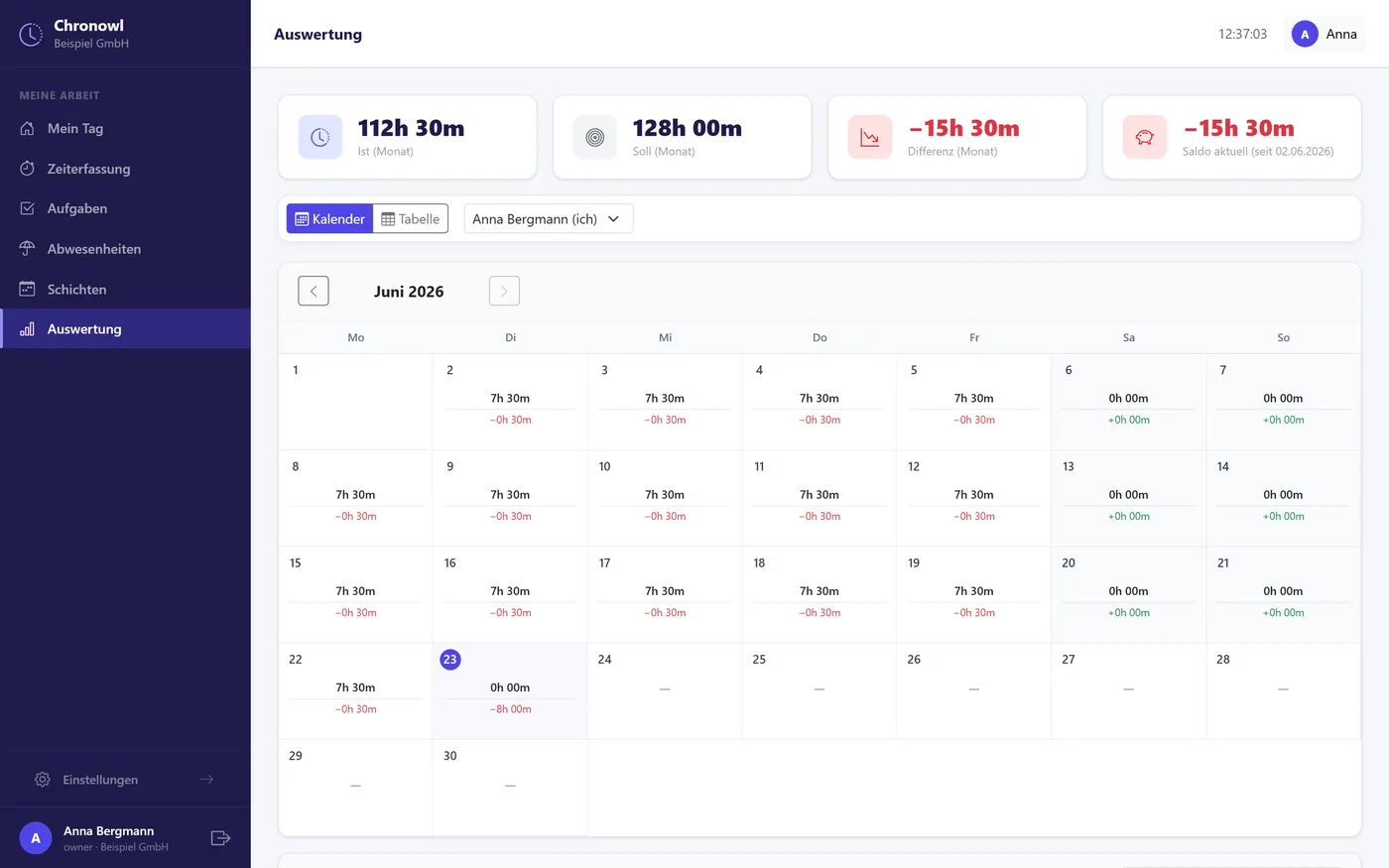Click the calendar cell for June 10
The height and width of the screenshot is (868, 1389).
[x=665, y=498]
